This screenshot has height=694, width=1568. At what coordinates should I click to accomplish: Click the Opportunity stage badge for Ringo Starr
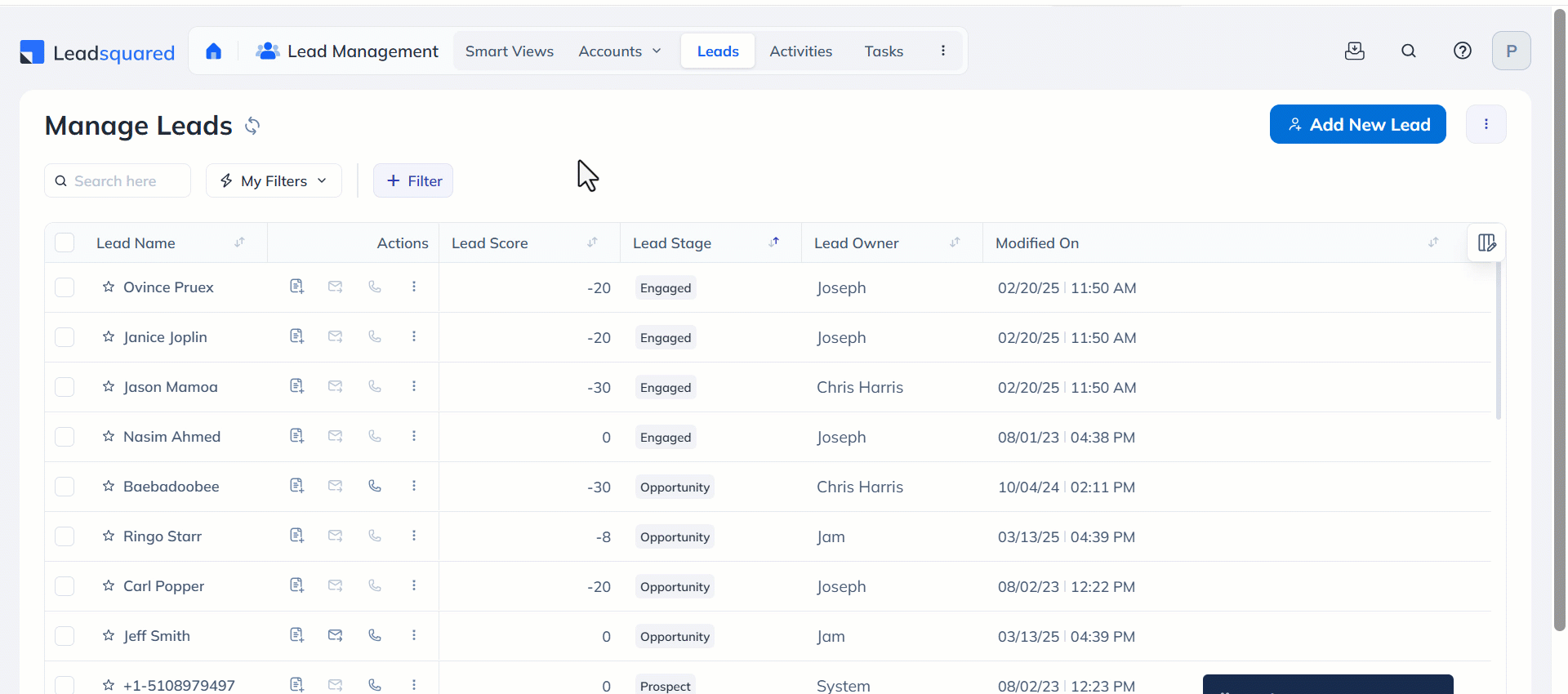coord(675,536)
